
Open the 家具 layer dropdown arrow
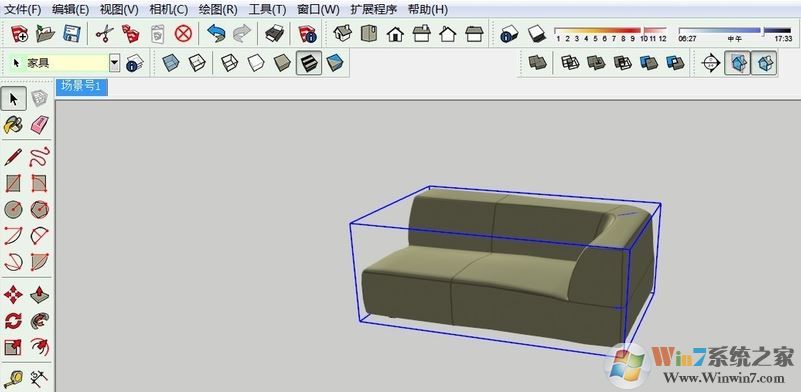(x=115, y=63)
